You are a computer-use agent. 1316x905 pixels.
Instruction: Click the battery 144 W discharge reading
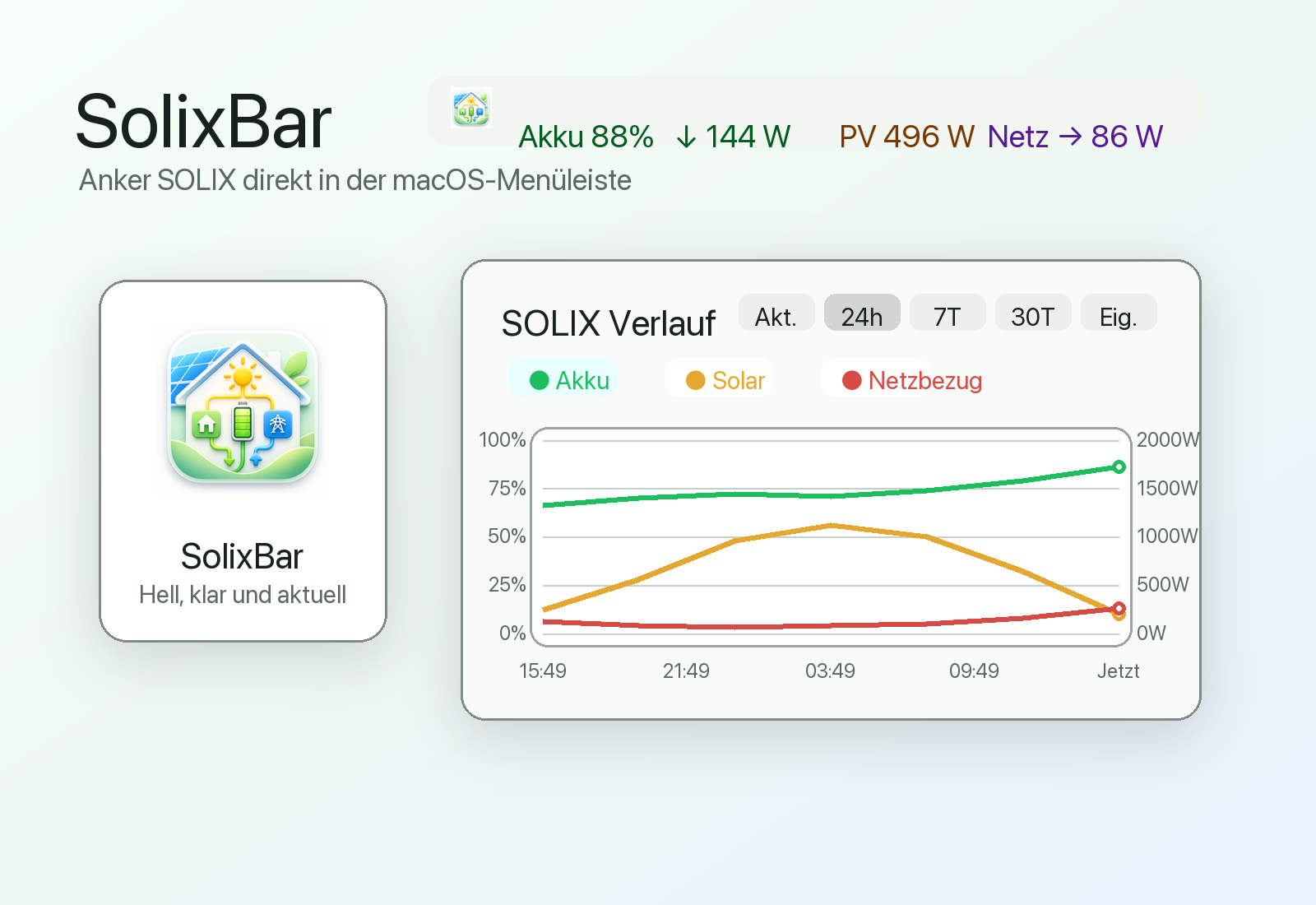pyautogui.click(x=733, y=137)
